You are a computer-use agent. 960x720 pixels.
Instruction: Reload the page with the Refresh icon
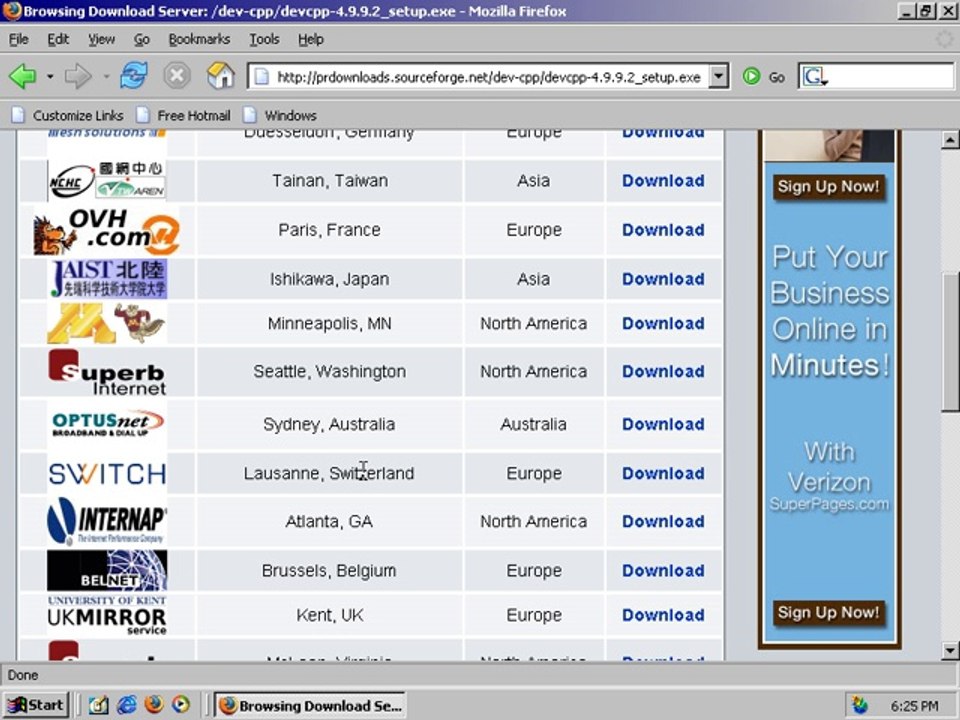click(x=133, y=76)
